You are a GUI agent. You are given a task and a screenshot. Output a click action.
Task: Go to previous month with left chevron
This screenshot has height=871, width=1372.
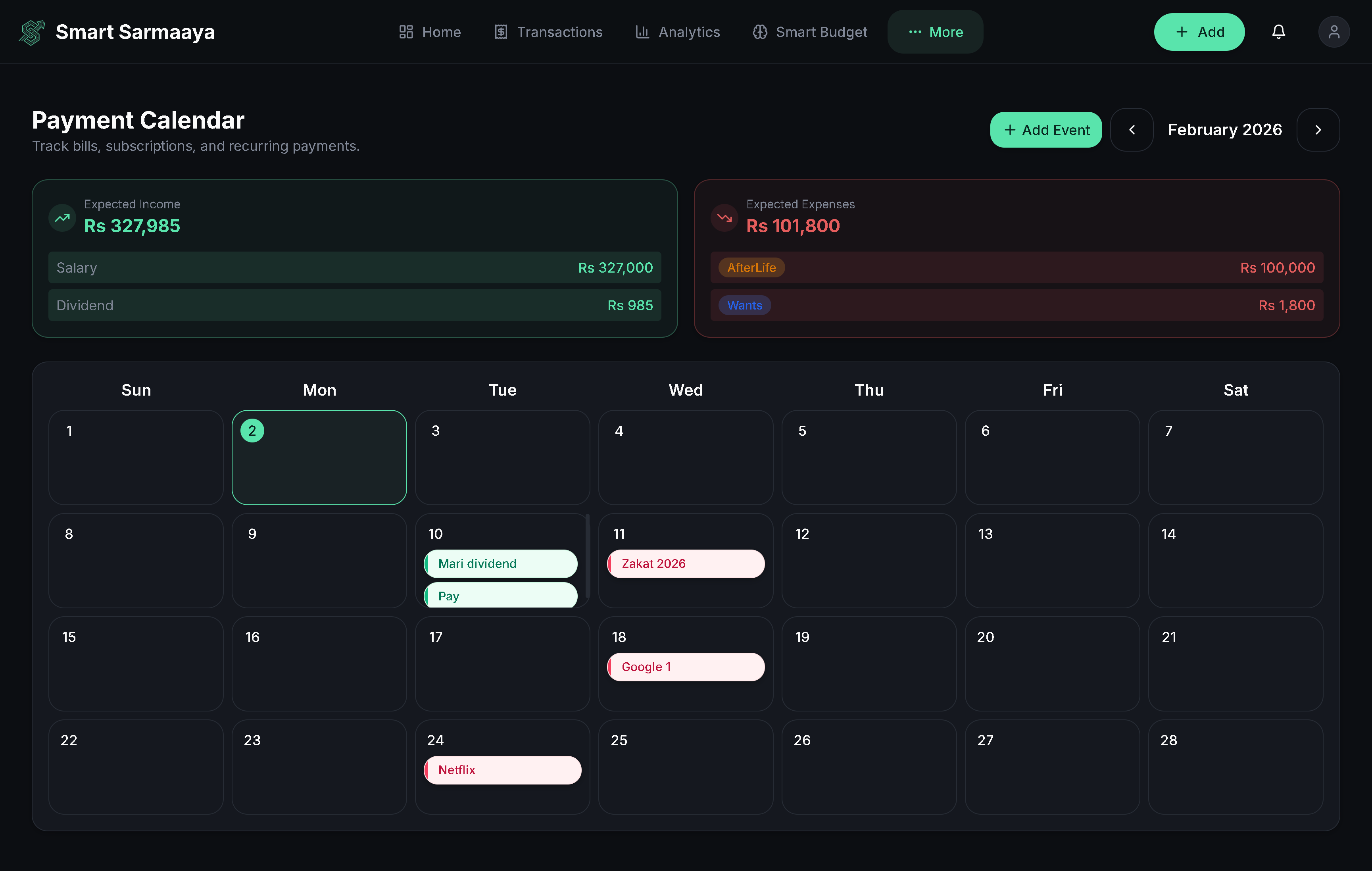click(x=1132, y=130)
